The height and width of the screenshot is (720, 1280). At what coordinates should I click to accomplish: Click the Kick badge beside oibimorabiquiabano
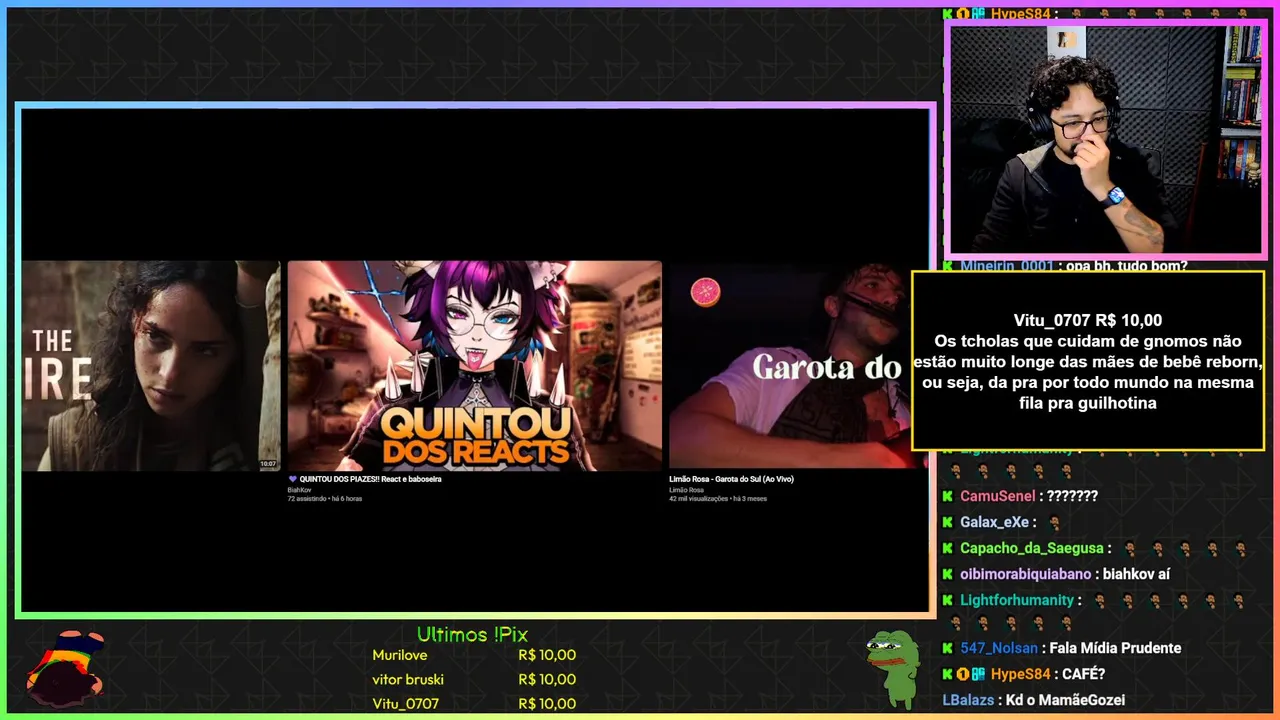[x=948, y=574]
